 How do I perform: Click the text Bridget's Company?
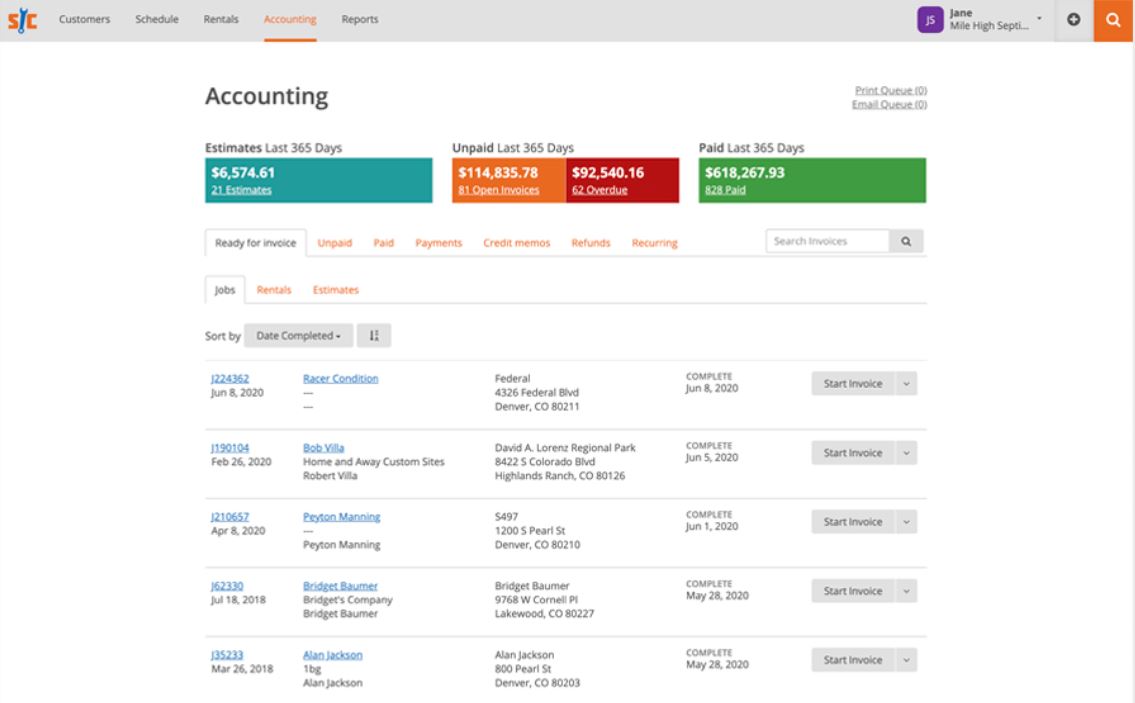pyautogui.click(x=347, y=599)
